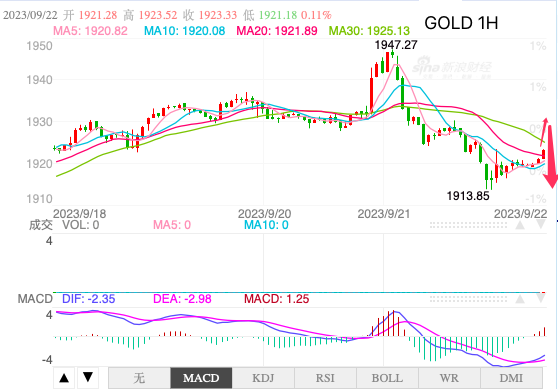Open the DMI indicator tab
The width and height of the screenshot is (558, 389).
[x=511, y=378]
